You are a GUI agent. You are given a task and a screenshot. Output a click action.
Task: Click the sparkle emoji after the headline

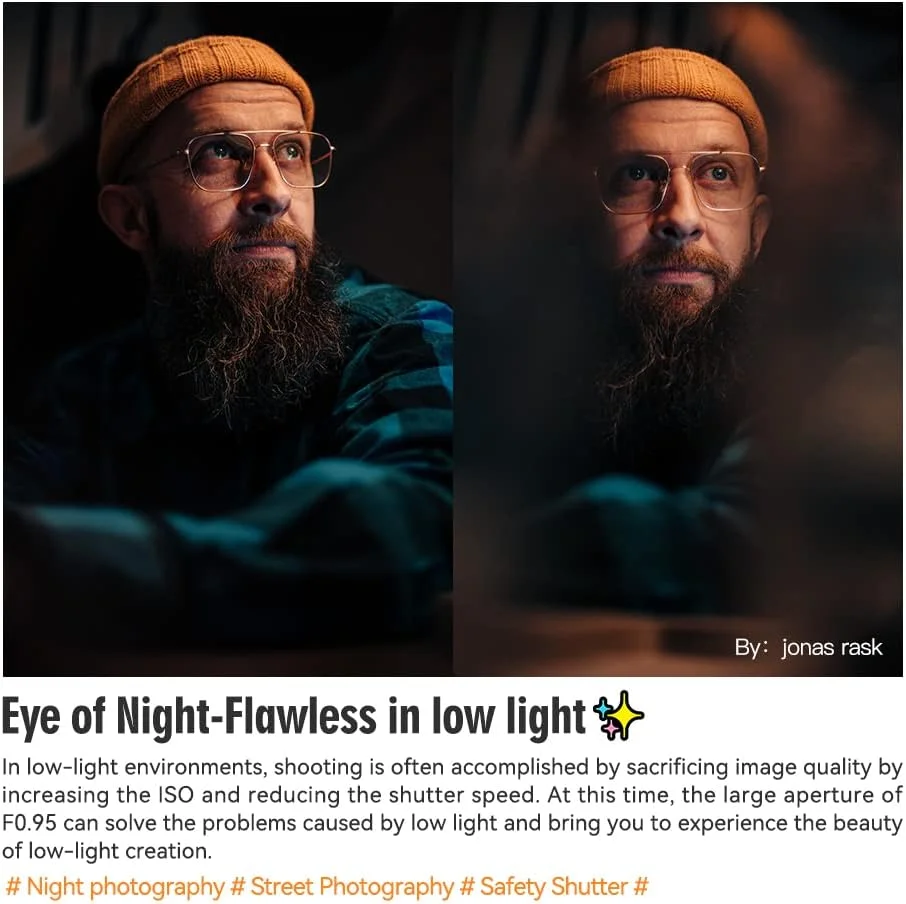point(619,716)
